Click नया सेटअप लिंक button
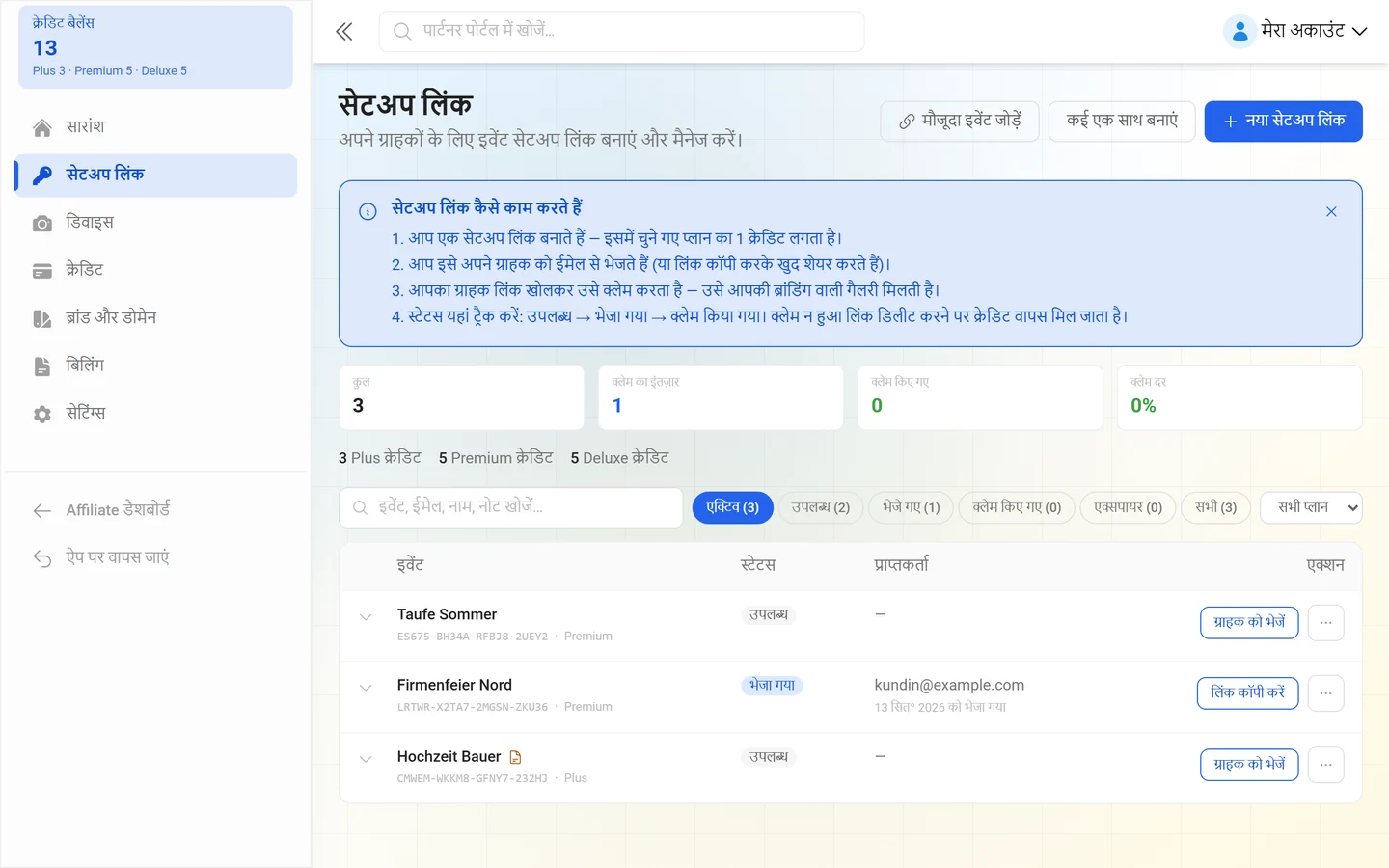Viewport: 1389px width, 868px height. click(1284, 122)
